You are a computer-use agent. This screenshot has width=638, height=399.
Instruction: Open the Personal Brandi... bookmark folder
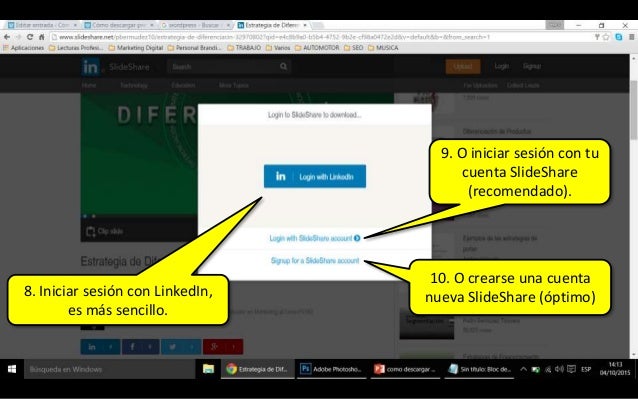click(x=195, y=48)
